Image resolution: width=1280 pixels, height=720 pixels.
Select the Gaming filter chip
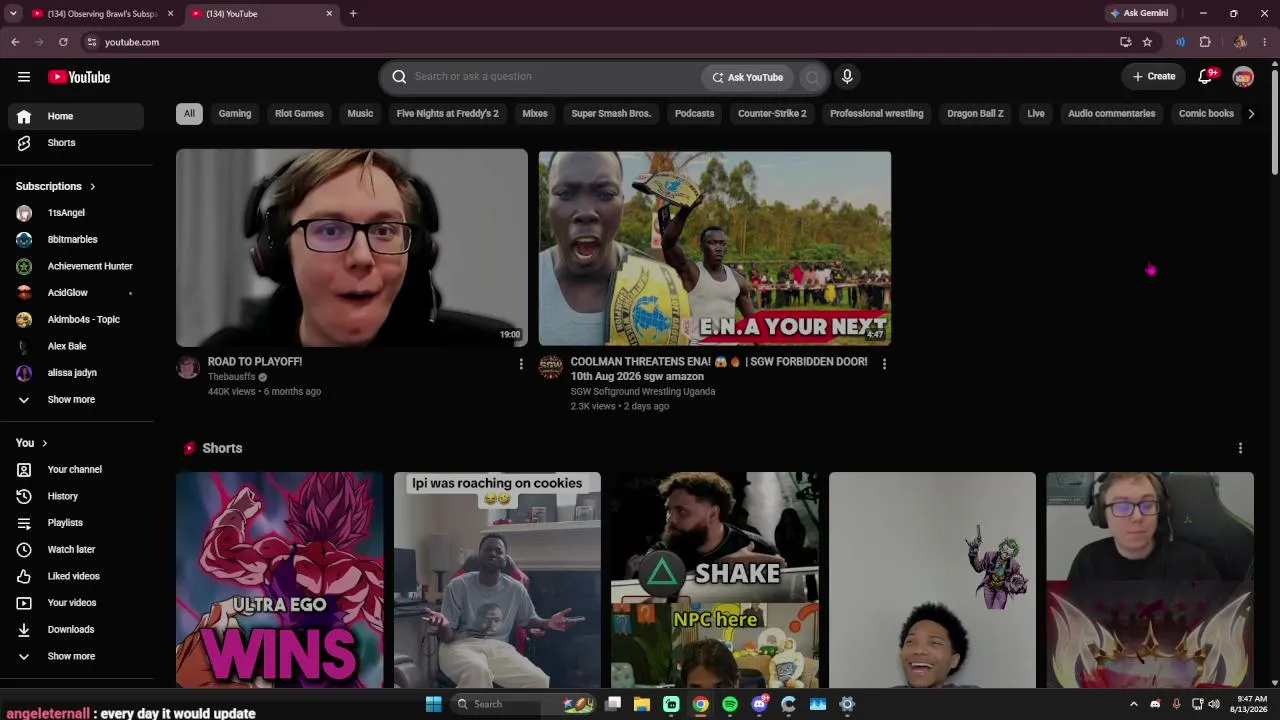click(x=235, y=114)
